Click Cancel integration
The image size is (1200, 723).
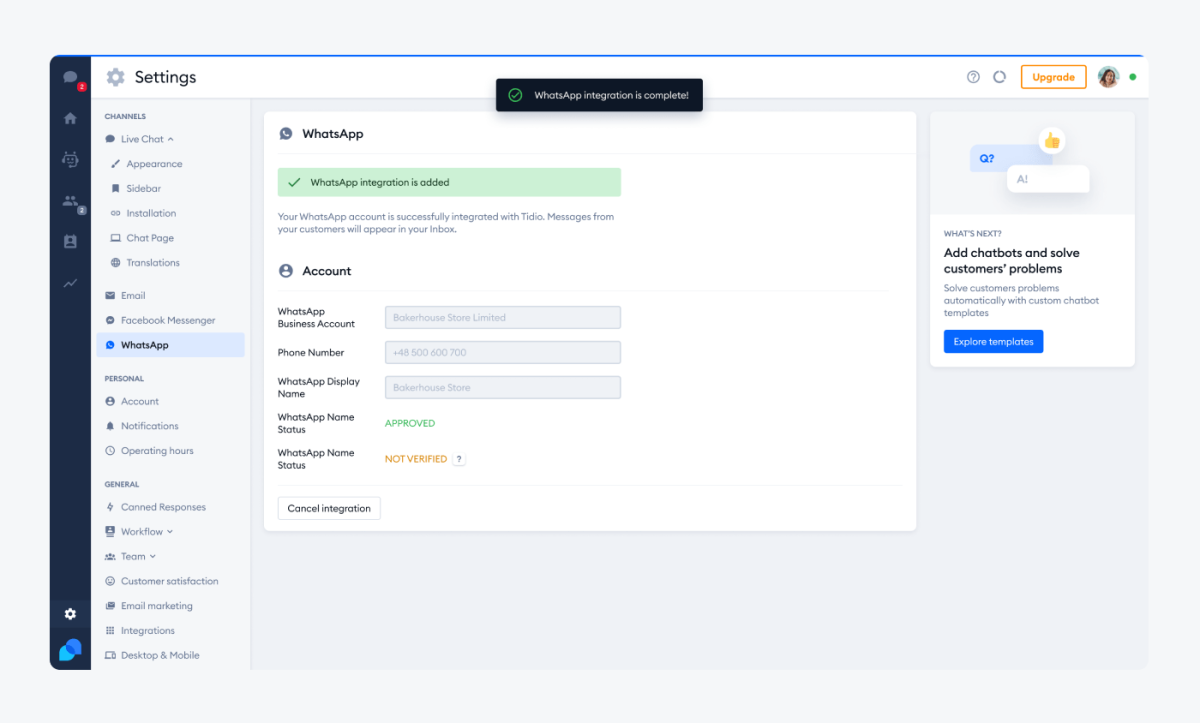pyautogui.click(x=329, y=508)
